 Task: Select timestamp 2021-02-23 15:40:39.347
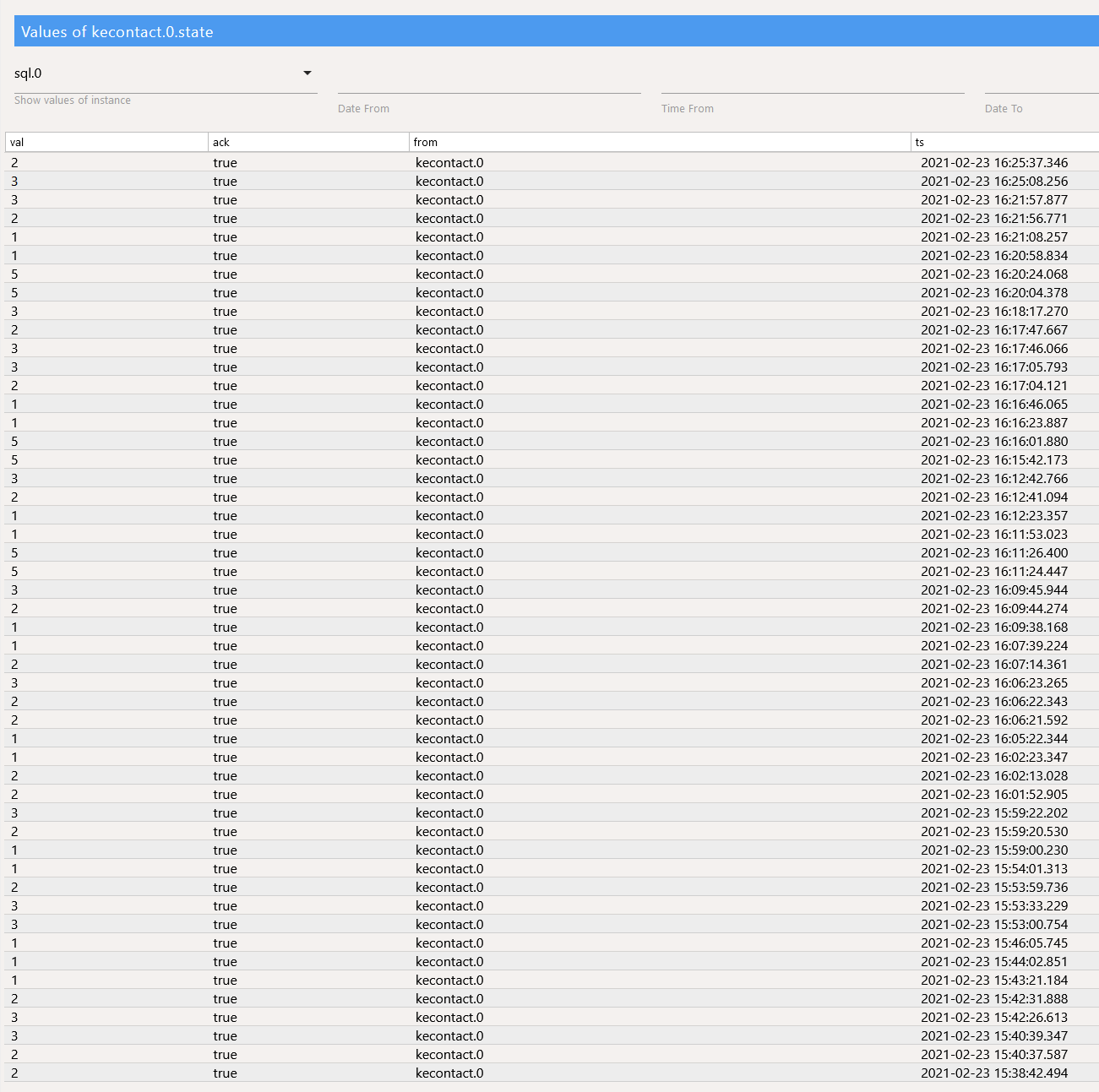click(x=994, y=1036)
